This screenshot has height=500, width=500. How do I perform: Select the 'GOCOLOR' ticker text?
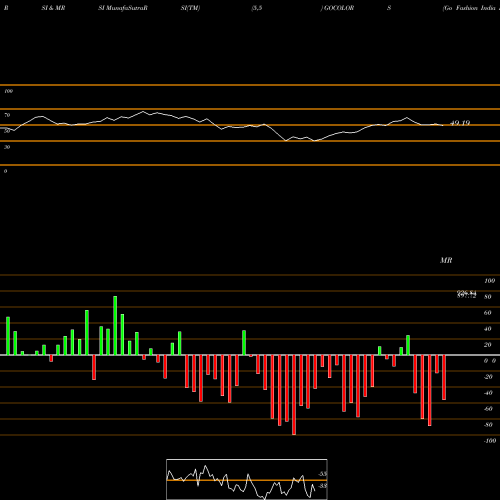coord(339,8)
